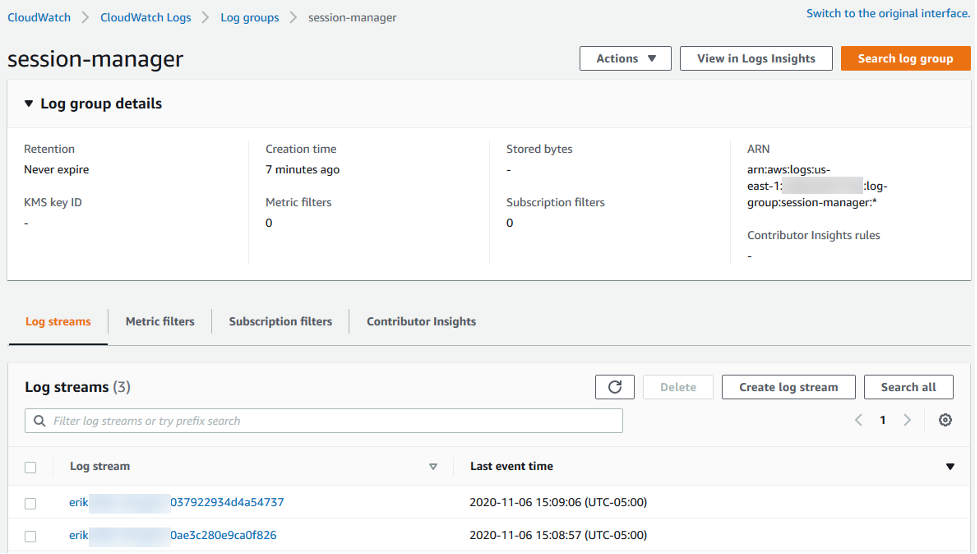Check the stream ending 037922934d4a54737
Screen dimensions: 977x554
pos(31,503)
